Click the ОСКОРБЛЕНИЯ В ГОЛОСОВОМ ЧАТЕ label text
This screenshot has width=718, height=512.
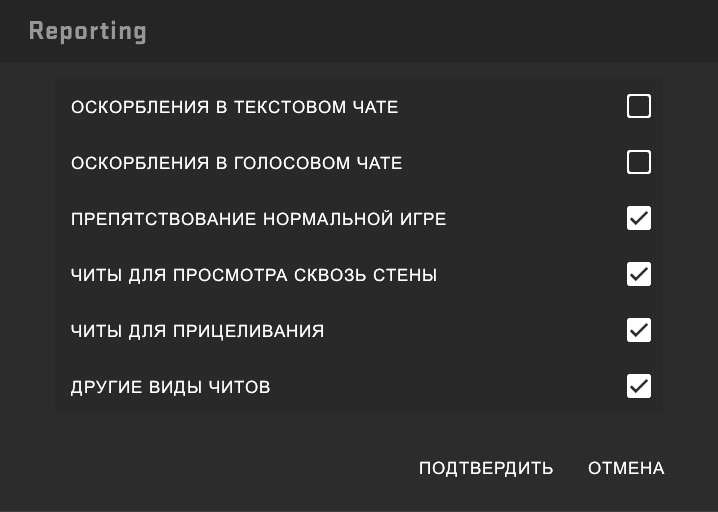point(236,163)
